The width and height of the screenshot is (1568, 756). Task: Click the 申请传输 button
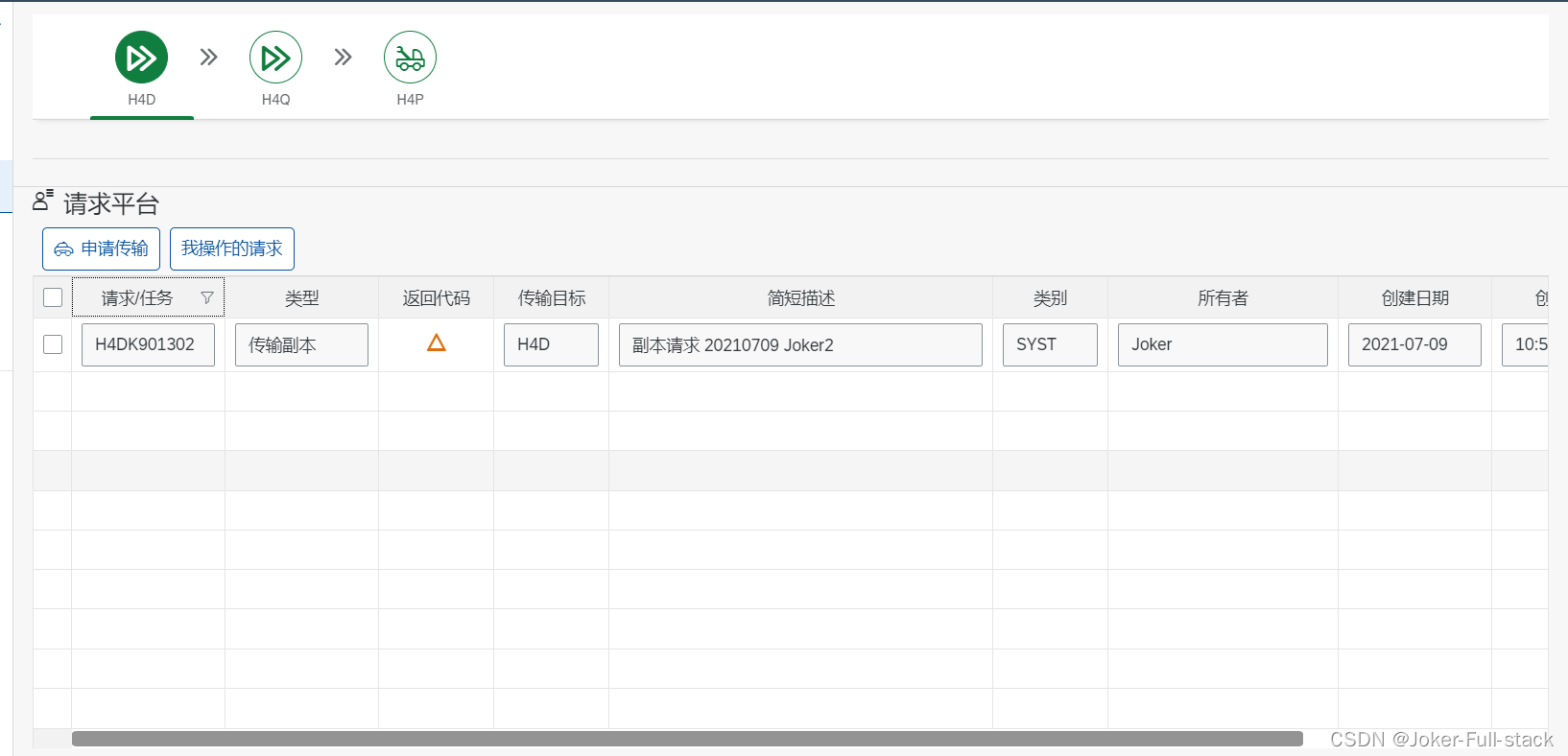[101, 248]
